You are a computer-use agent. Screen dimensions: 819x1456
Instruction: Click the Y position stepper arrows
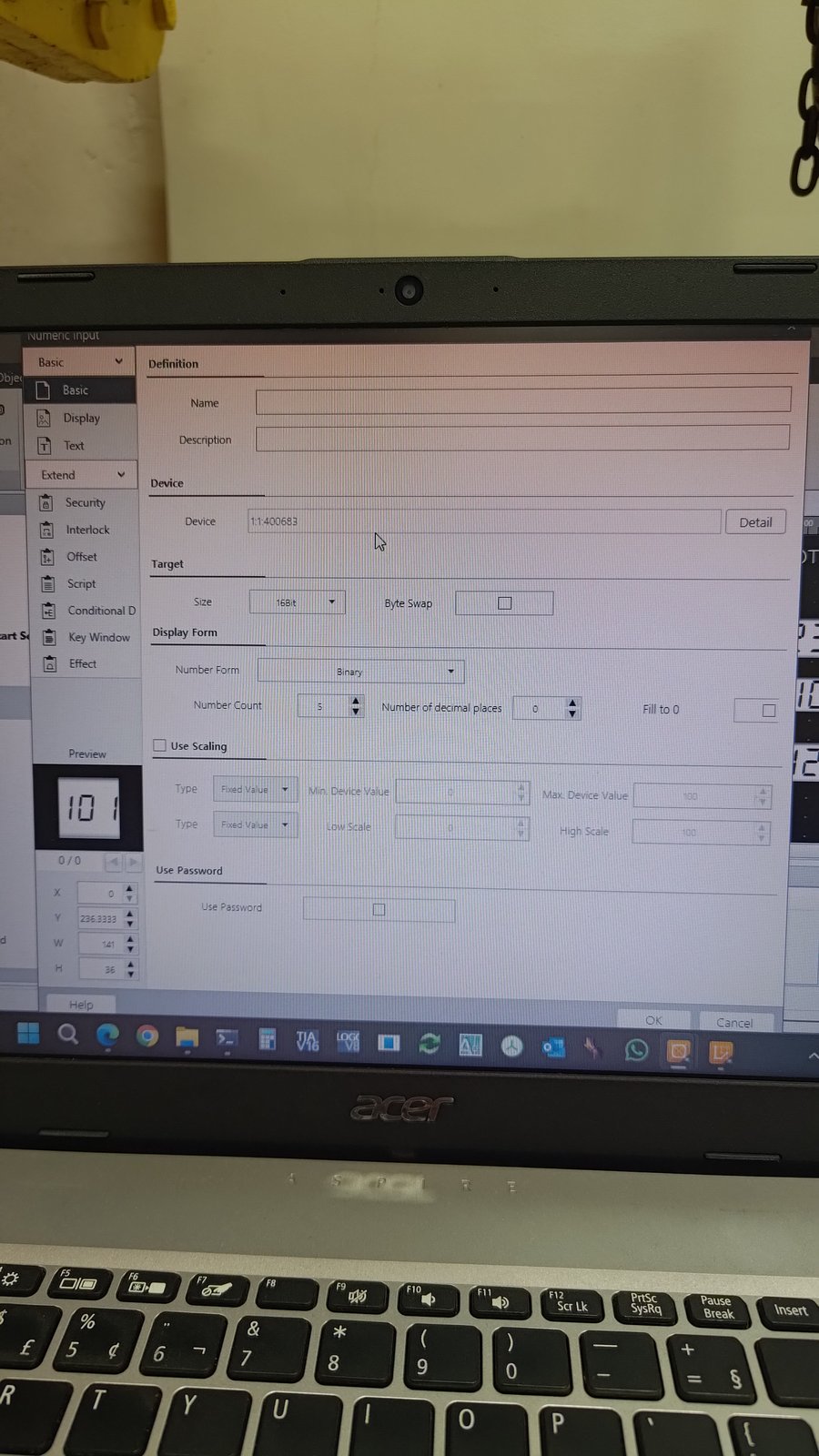[x=130, y=918]
